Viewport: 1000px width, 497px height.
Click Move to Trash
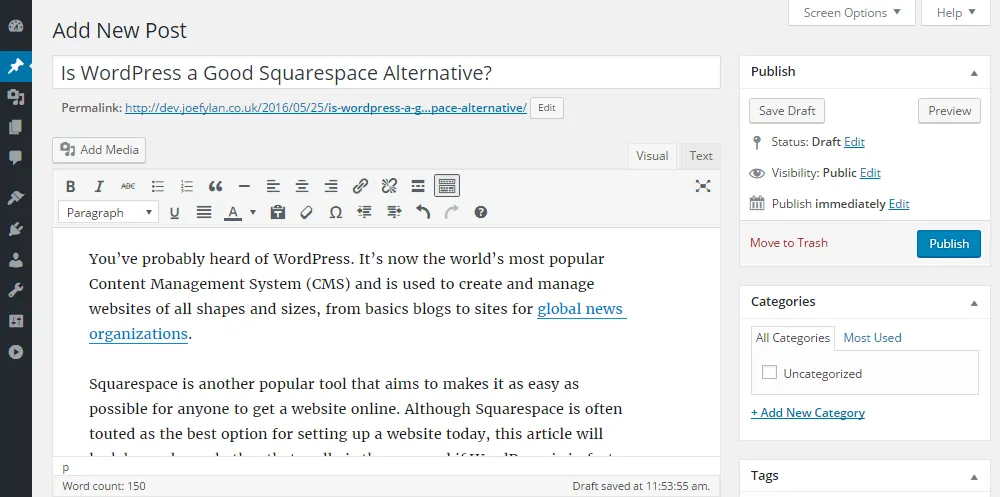[788, 242]
